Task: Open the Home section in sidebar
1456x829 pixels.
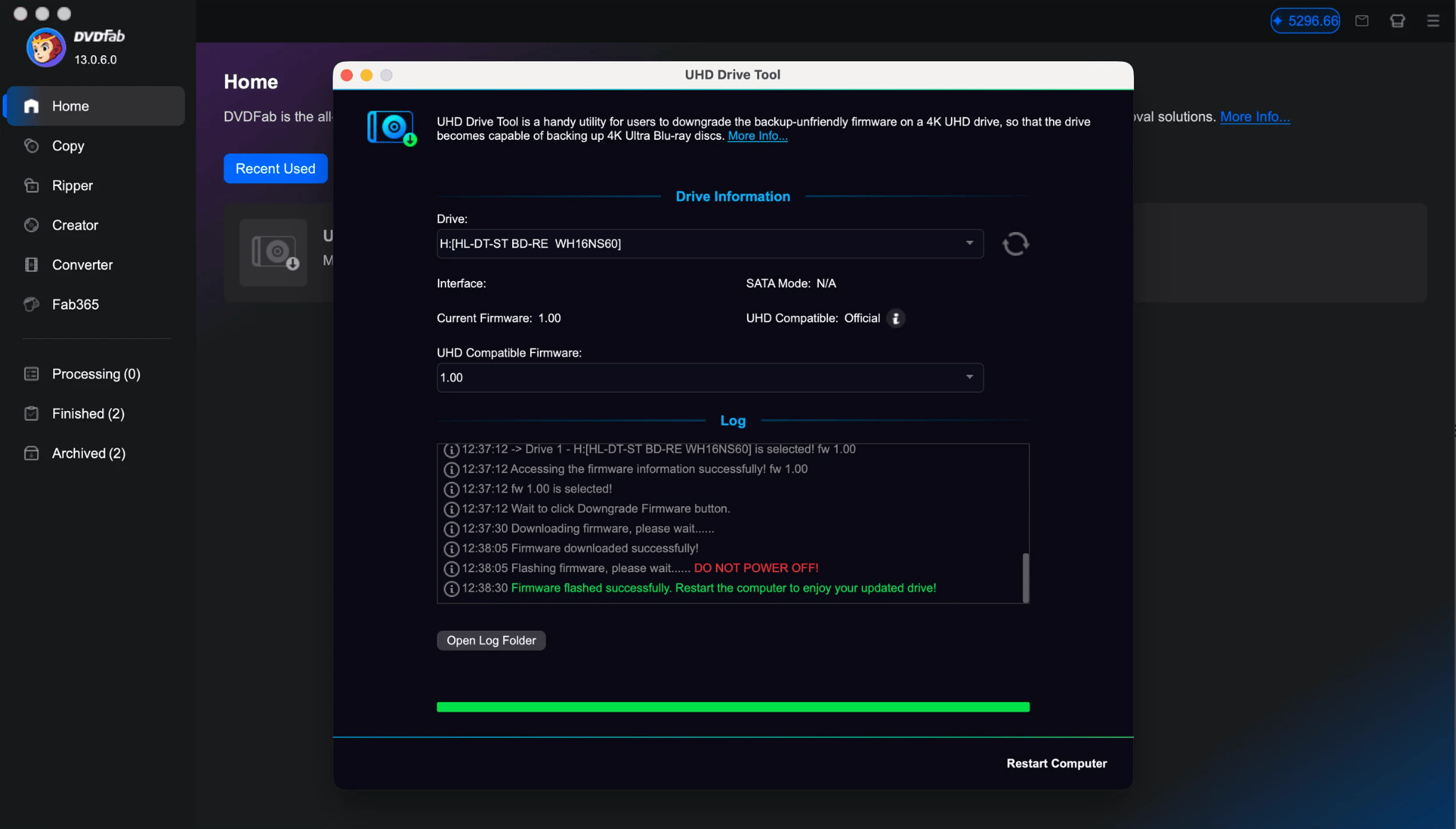Action: (95, 106)
